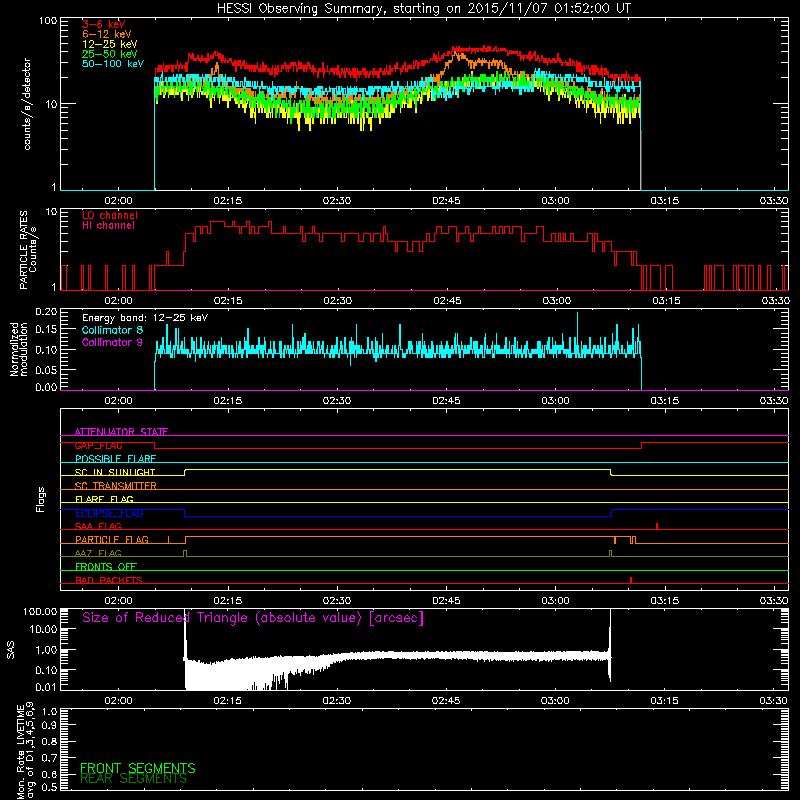800x800 pixels.
Task: Click the ATTENUATOR_STATE flag label
Action: tap(121, 432)
